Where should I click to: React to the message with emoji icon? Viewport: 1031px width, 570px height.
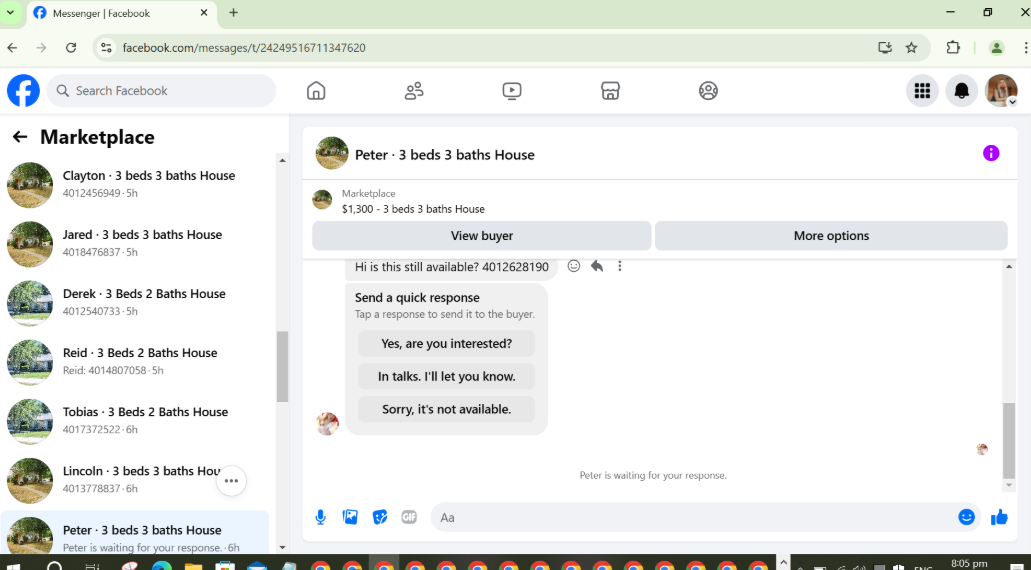(x=574, y=266)
